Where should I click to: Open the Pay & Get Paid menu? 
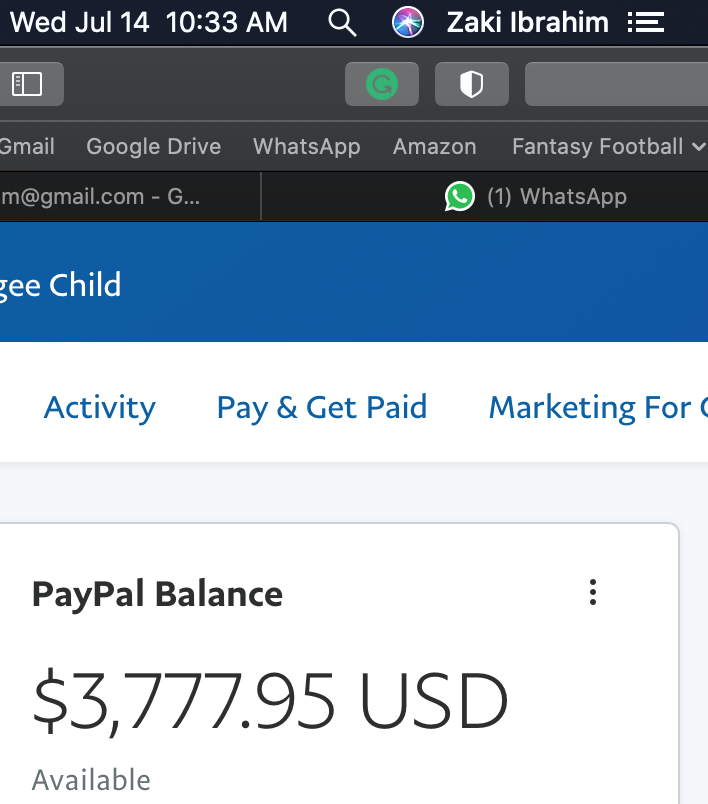pos(322,408)
